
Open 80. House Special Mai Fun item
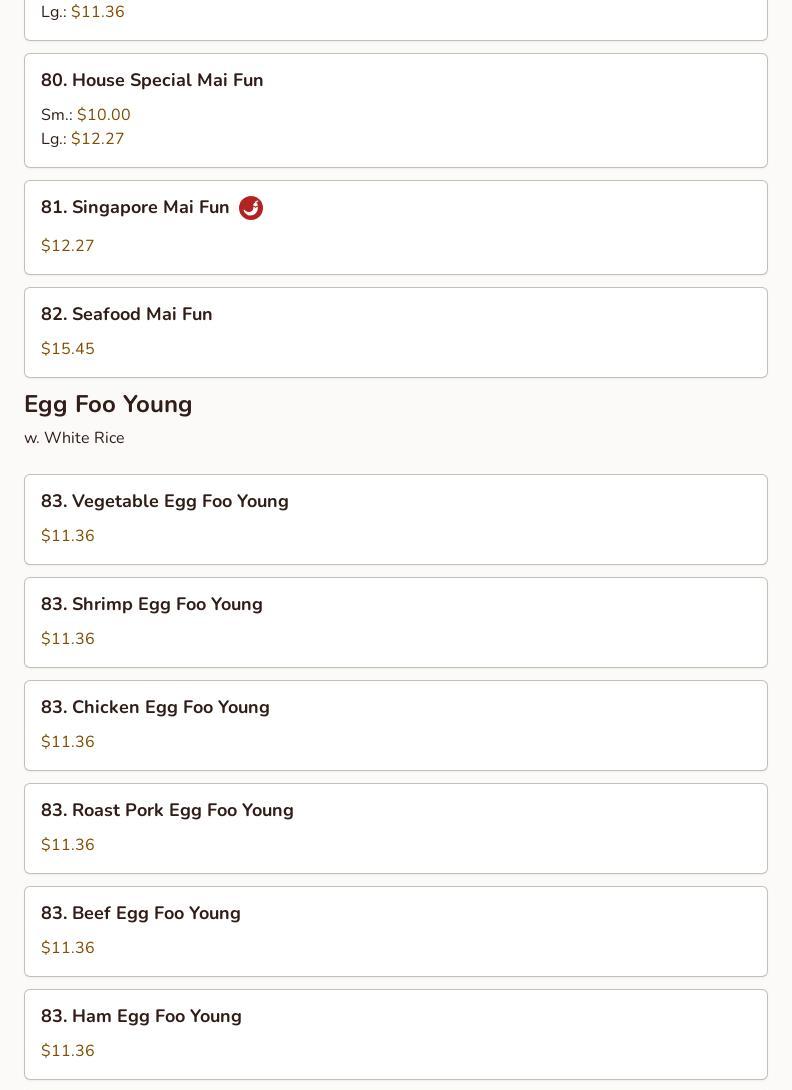[x=396, y=111]
